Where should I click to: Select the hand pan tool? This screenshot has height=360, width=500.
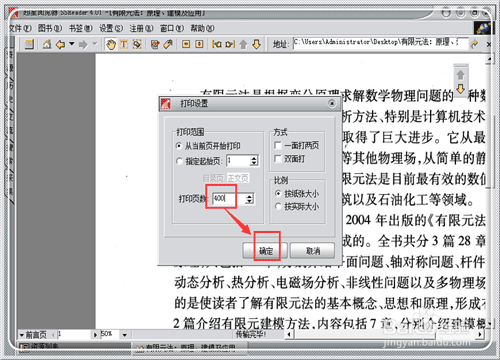pos(111,44)
